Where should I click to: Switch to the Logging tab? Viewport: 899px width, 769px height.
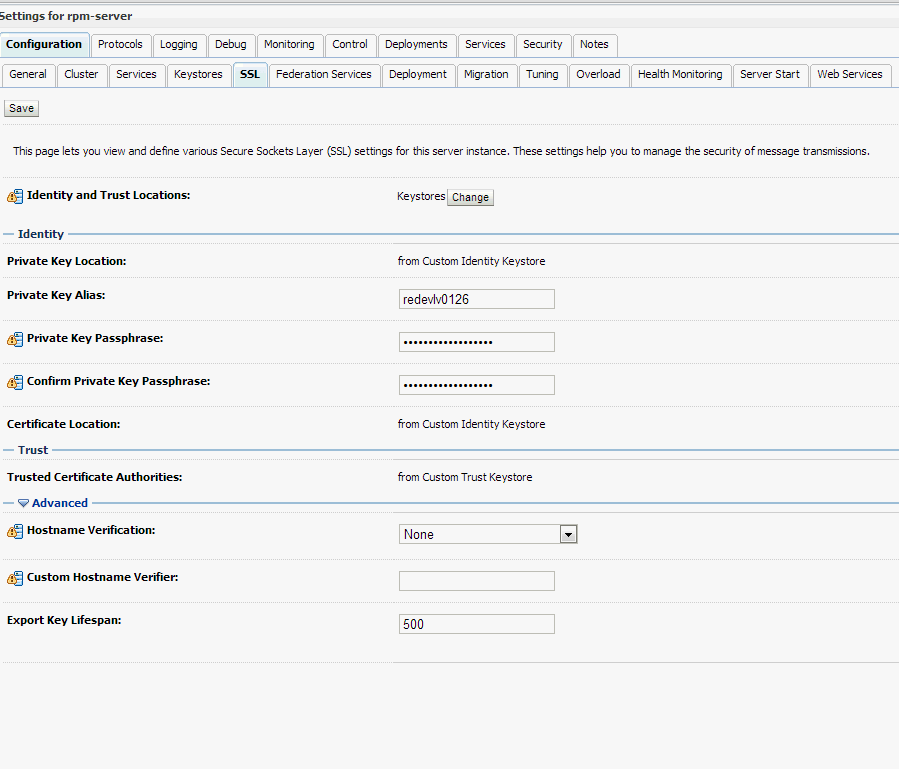click(x=179, y=45)
